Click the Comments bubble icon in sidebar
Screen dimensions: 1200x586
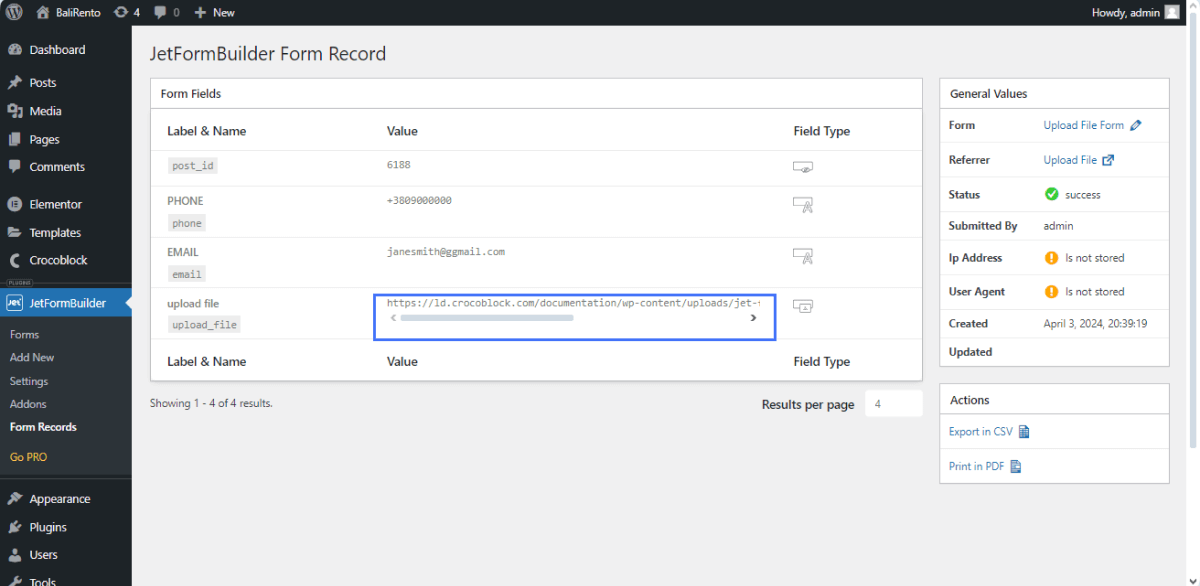(15, 167)
